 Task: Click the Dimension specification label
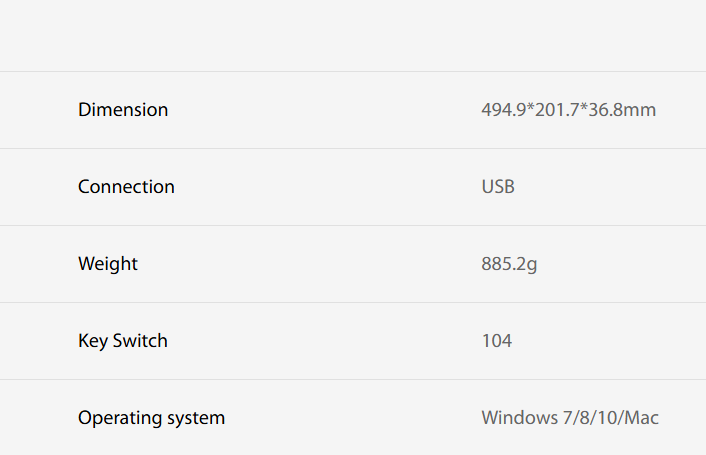tap(123, 110)
